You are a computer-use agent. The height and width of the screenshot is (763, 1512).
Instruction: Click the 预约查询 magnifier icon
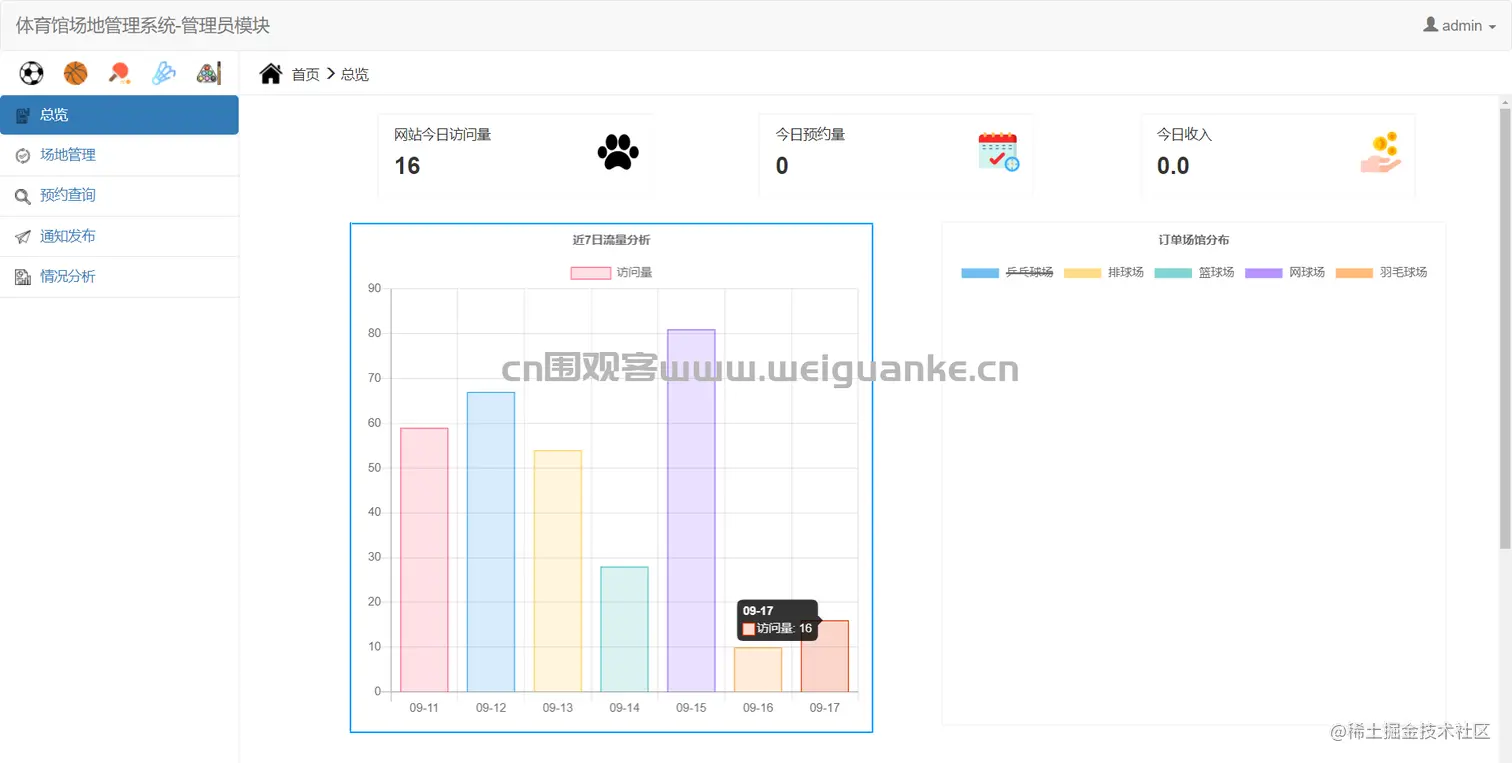(x=23, y=196)
